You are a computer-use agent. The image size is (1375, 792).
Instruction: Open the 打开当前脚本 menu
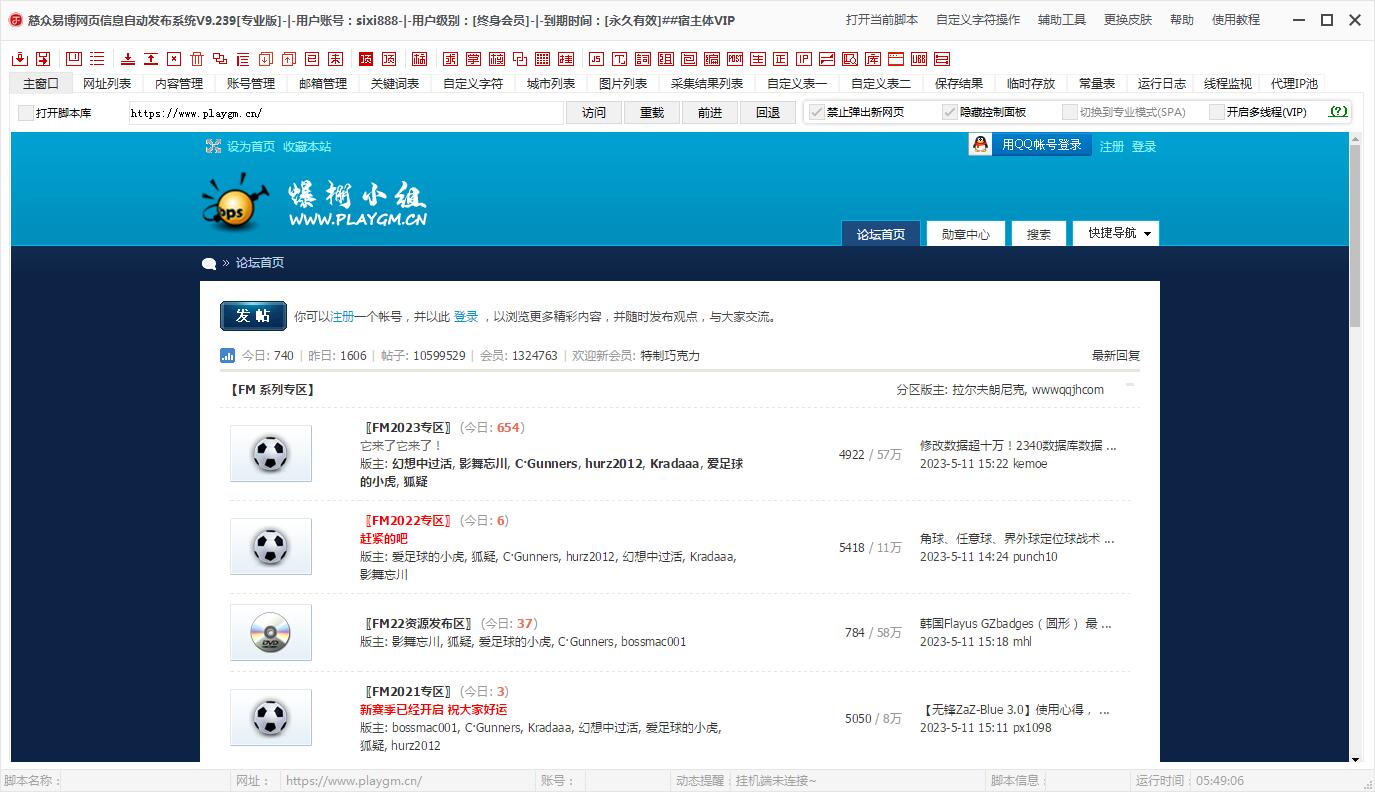point(881,20)
